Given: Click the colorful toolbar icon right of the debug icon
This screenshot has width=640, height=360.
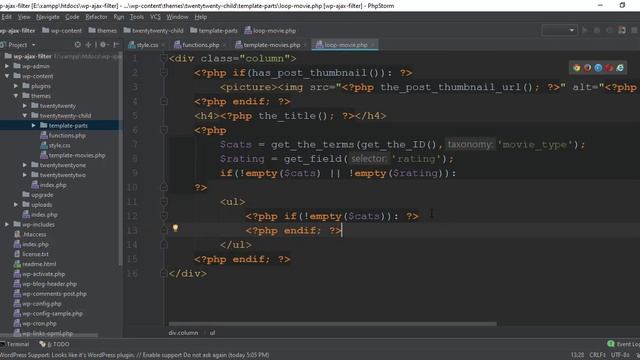Looking at the screenshot, I should (622, 31).
